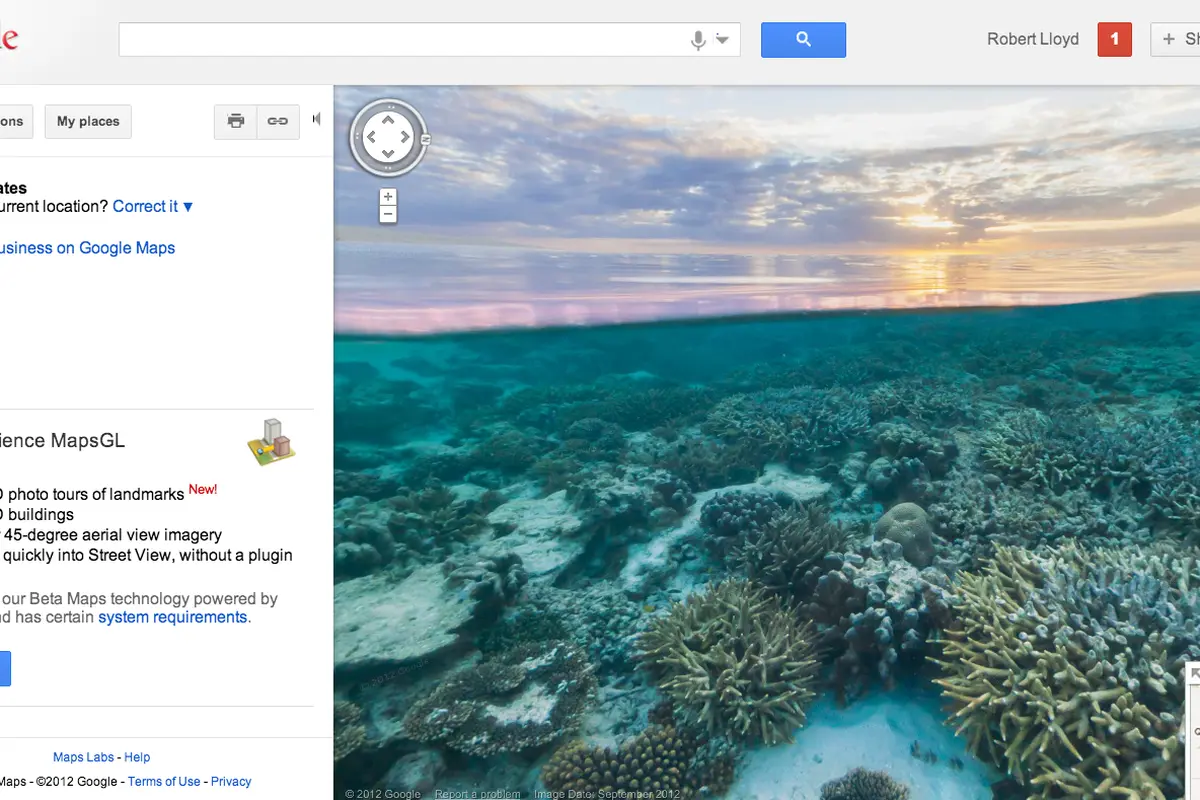Open the Terms of Use link
This screenshot has height=800, width=1200.
coord(164,781)
